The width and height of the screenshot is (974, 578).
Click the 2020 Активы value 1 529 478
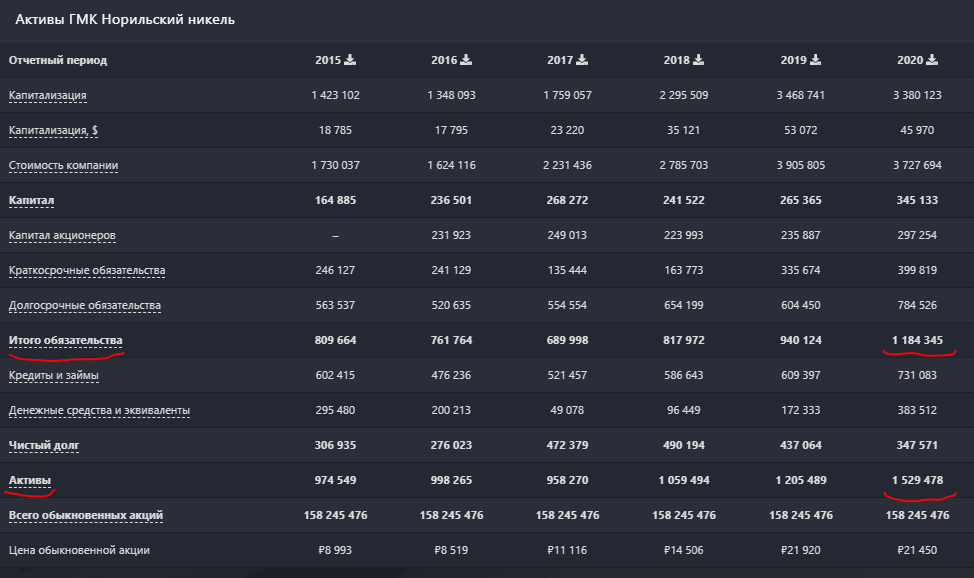(x=920, y=480)
